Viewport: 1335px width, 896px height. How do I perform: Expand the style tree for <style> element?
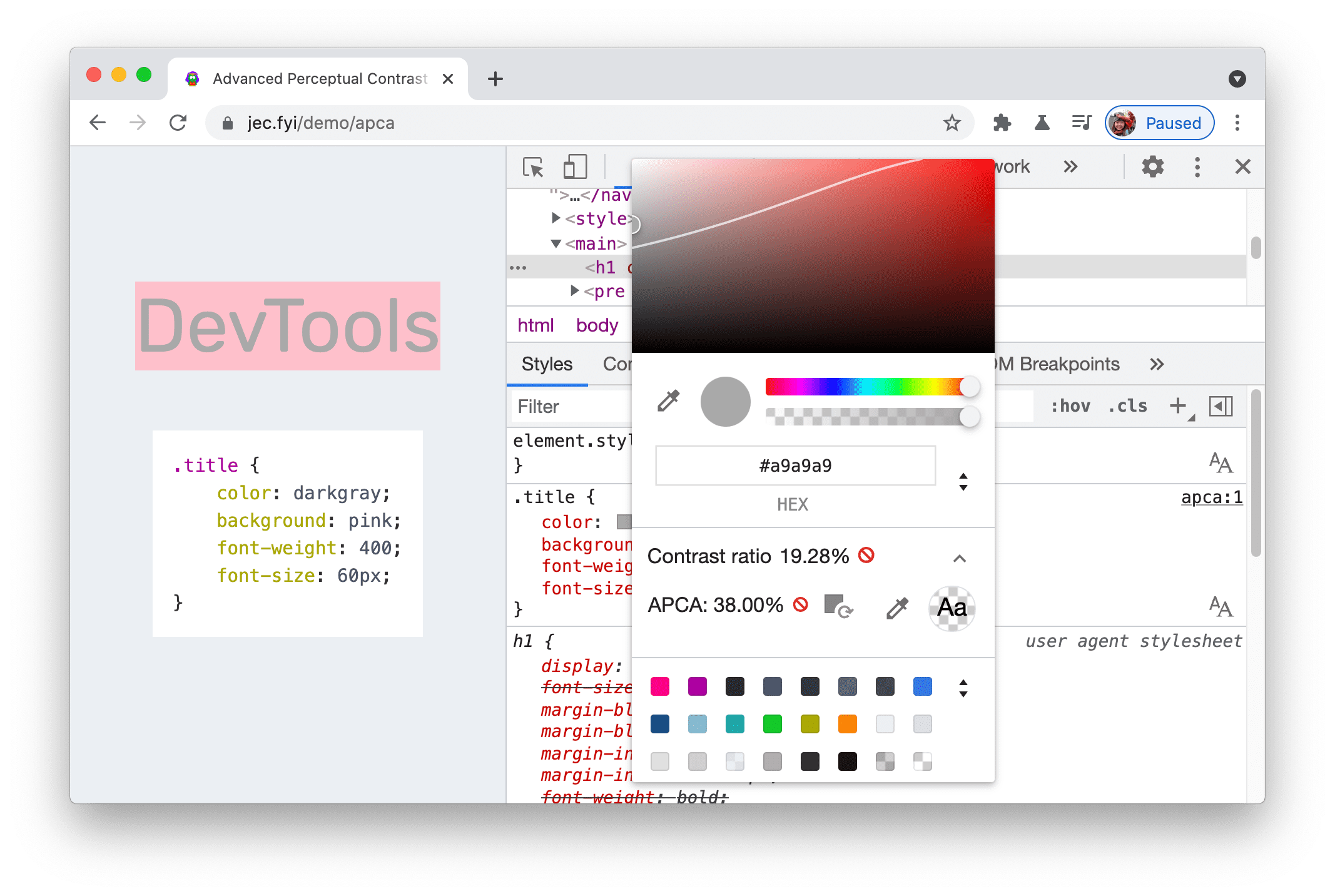coord(557,218)
